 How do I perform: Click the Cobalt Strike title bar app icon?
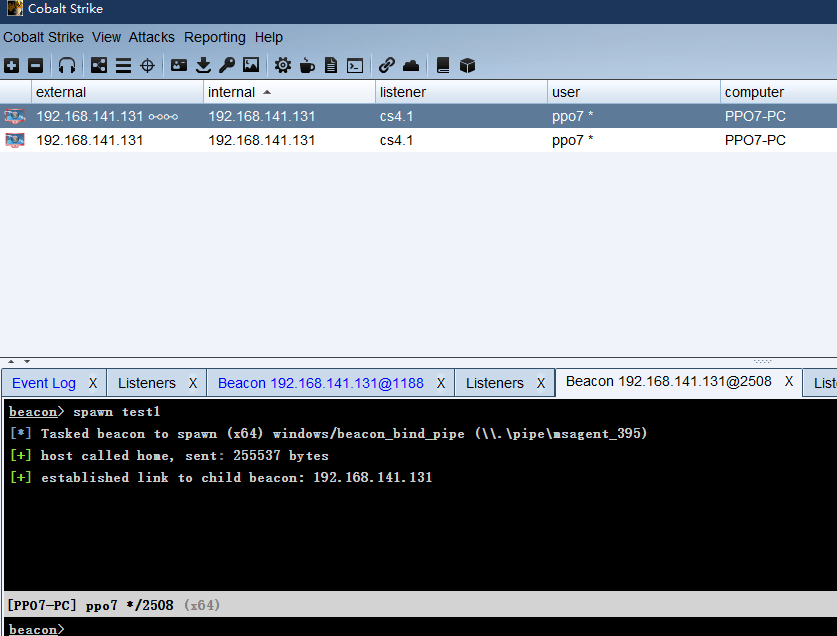[x=14, y=8]
